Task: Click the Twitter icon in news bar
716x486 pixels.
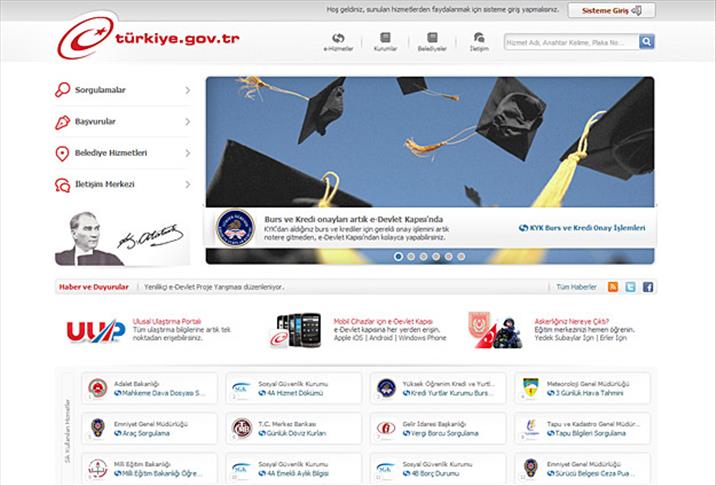Action: point(630,287)
